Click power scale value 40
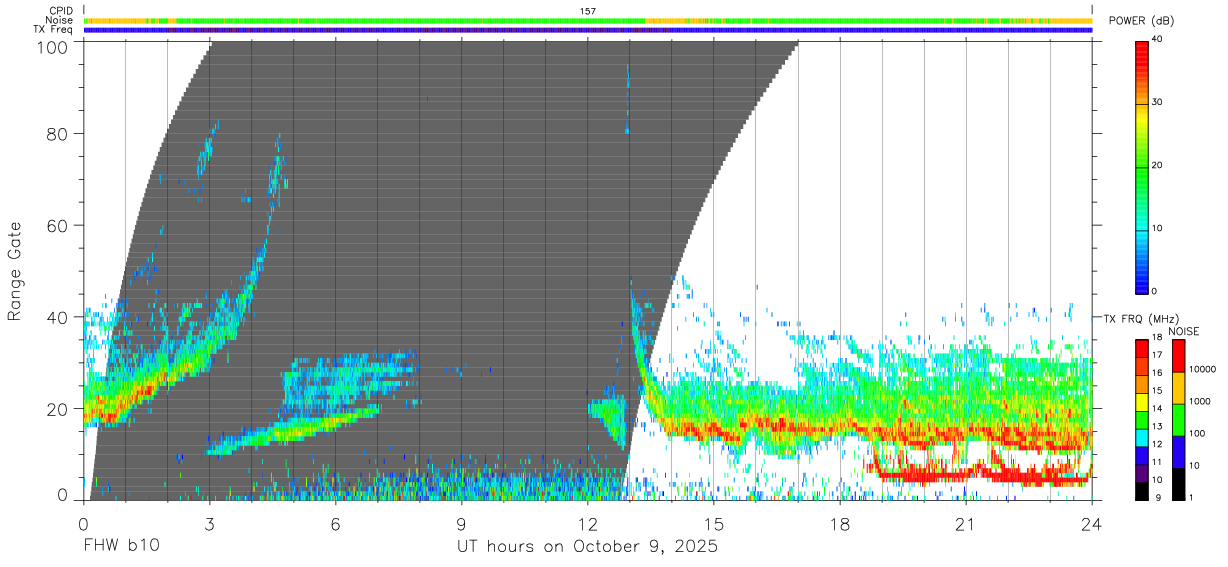The width and height of the screenshot is (1228, 567). coord(1157,39)
